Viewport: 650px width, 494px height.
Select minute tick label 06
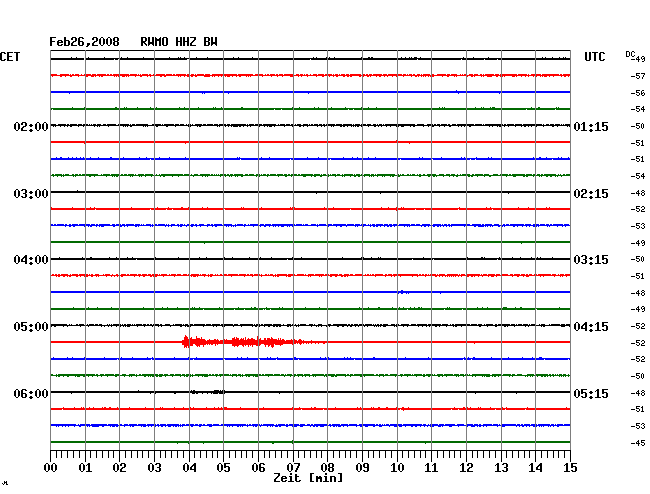click(258, 468)
